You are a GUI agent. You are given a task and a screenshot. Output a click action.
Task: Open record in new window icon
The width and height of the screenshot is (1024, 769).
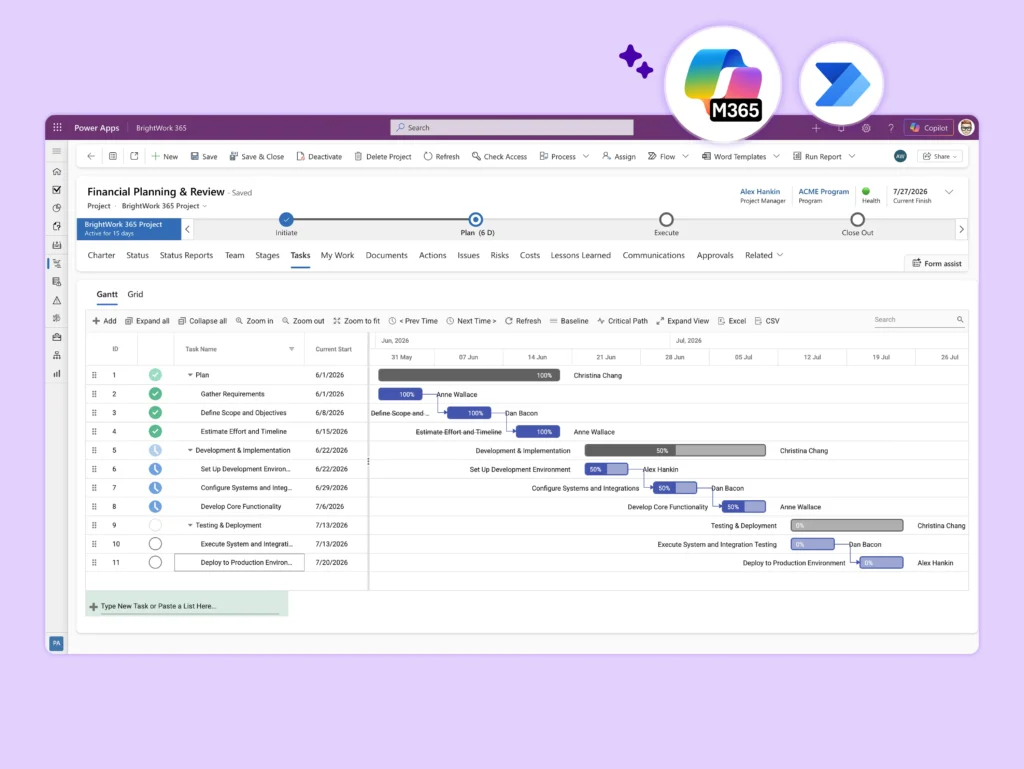point(134,156)
